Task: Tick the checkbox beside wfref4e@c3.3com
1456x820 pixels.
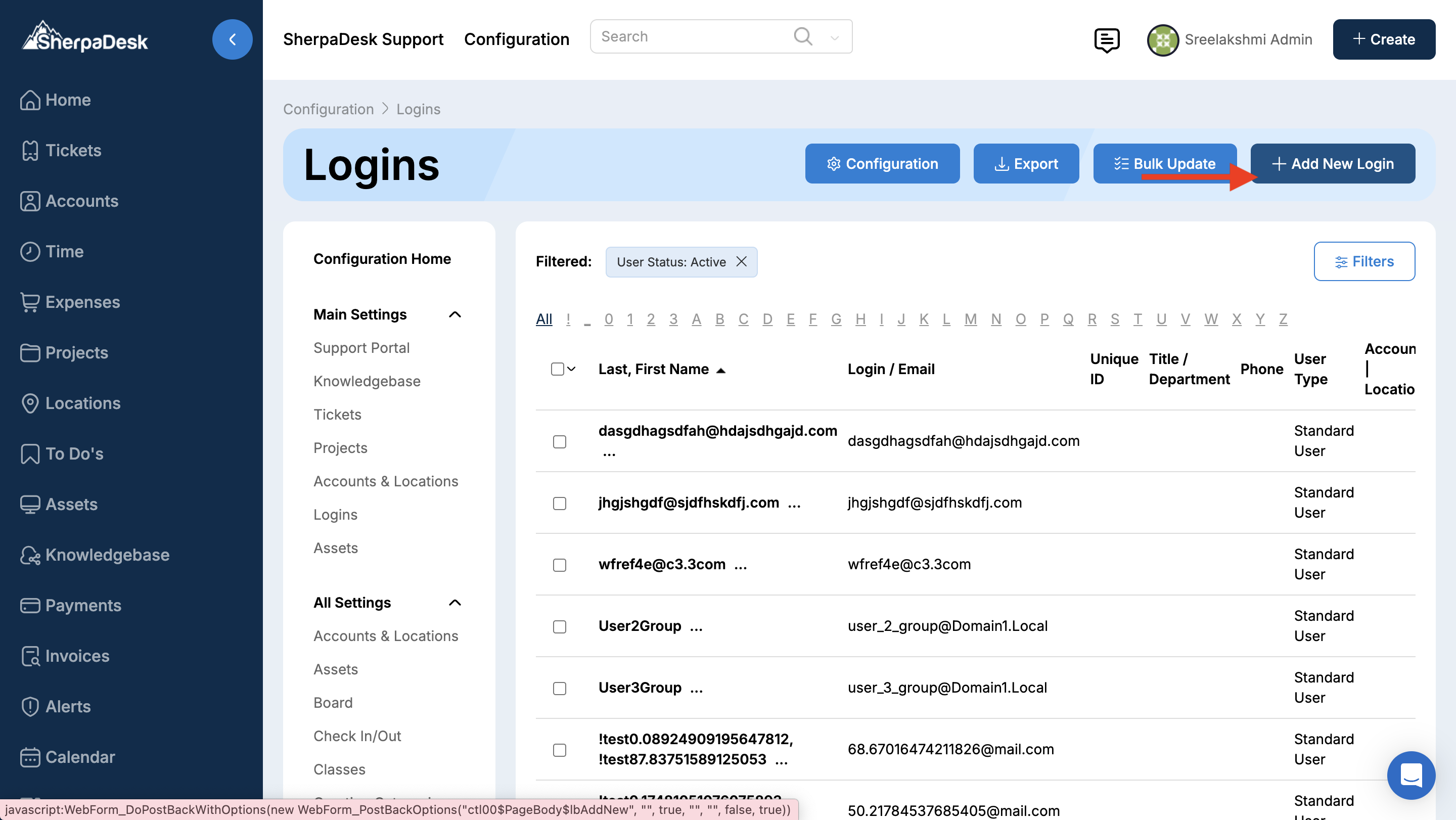Action: [560, 565]
